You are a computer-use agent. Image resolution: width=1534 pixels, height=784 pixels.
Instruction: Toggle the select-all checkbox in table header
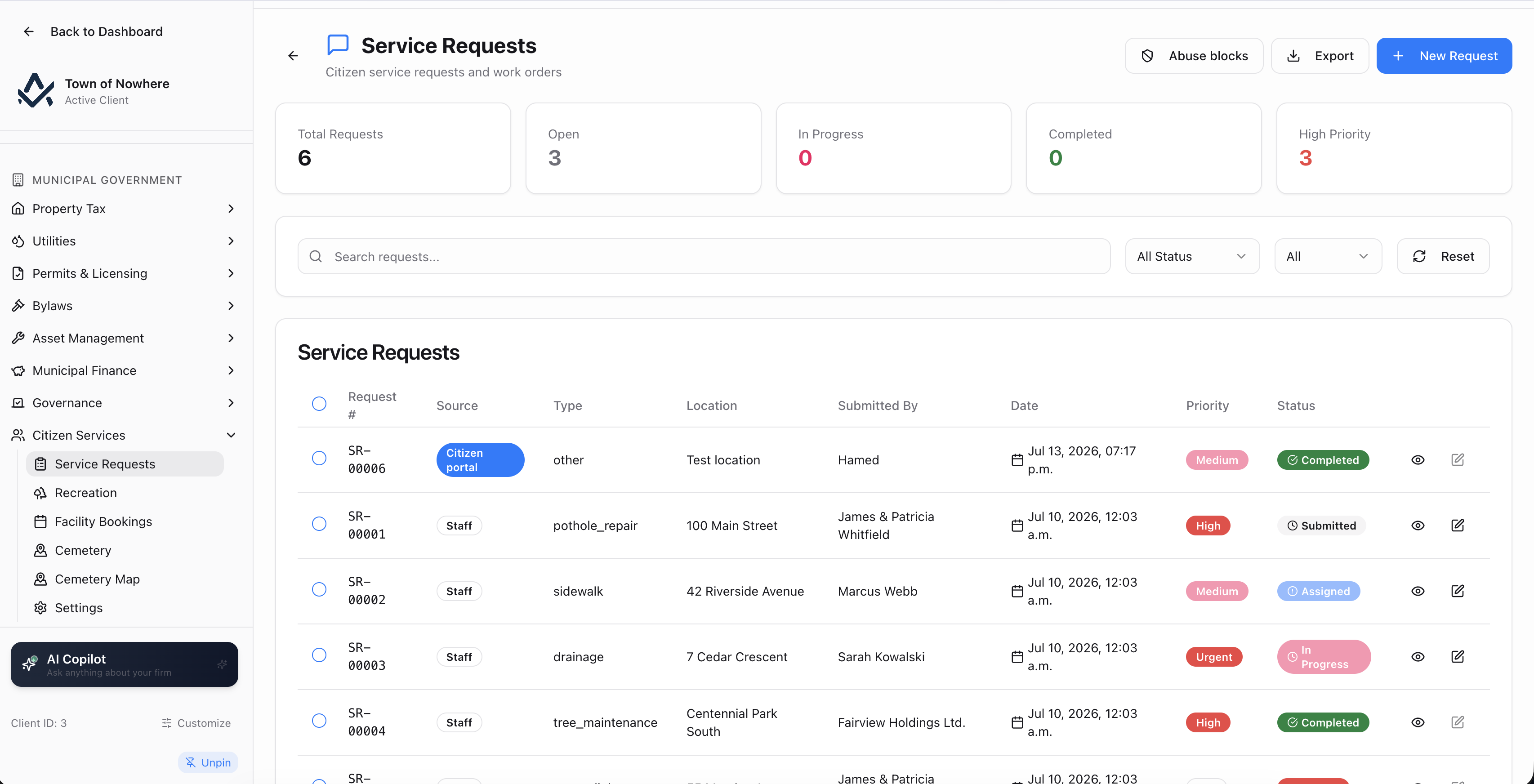point(319,404)
